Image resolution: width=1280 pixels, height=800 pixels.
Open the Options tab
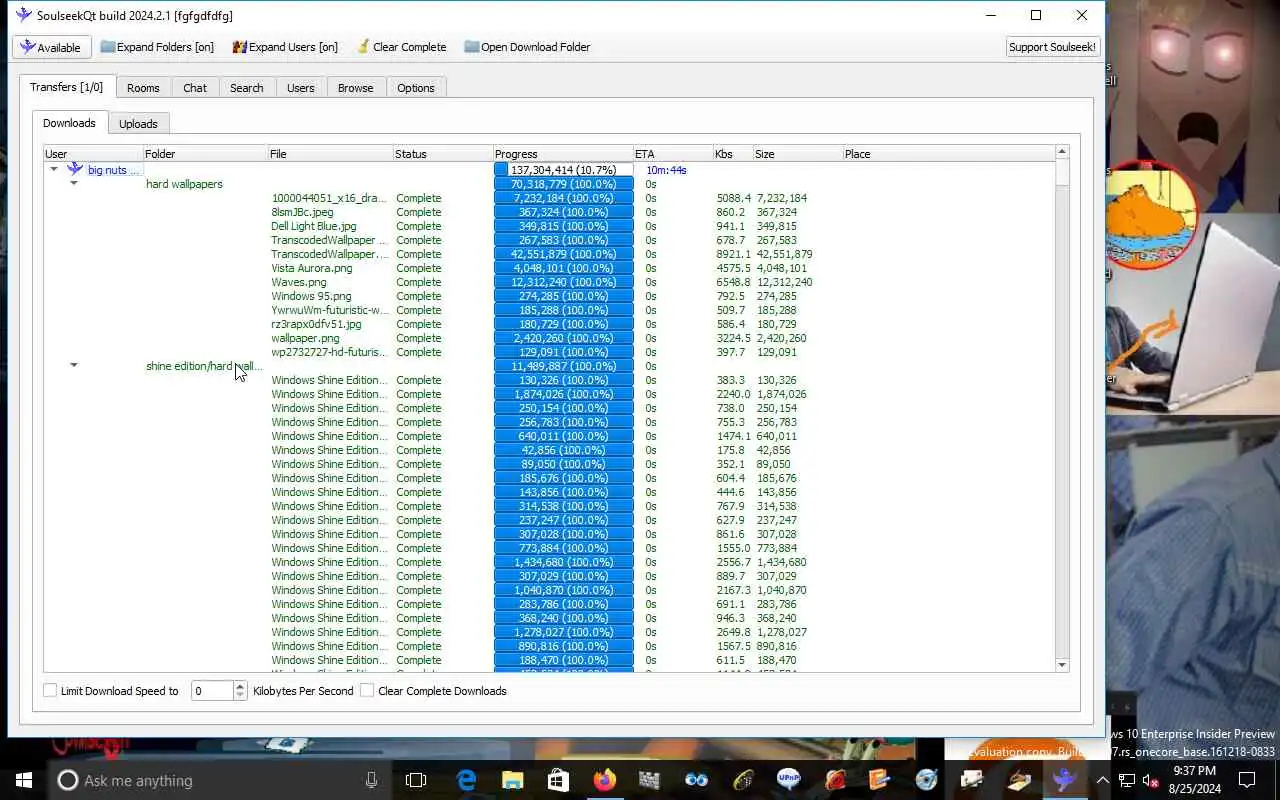[416, 88]
